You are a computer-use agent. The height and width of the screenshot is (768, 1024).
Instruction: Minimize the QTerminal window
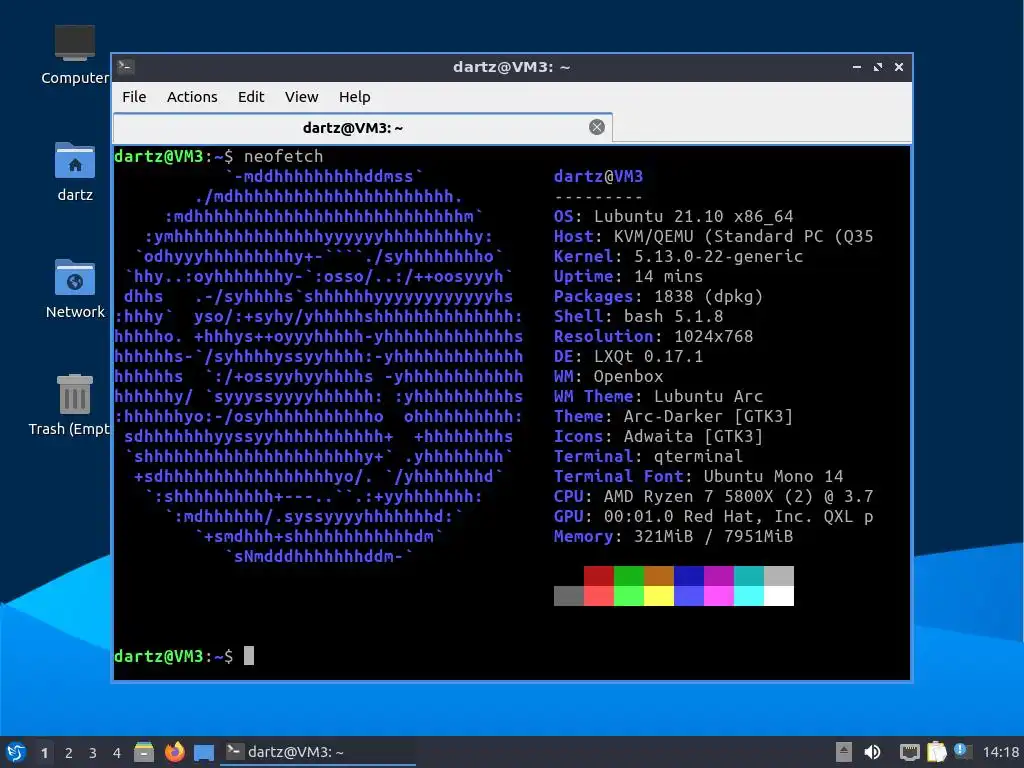click(x=856, y=67)
